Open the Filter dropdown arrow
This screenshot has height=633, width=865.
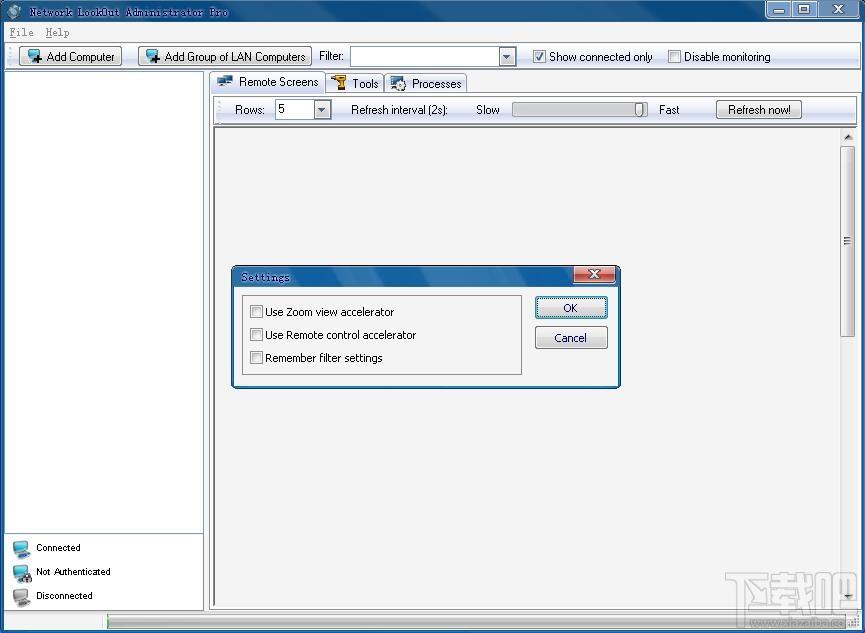tap(507, 56)
